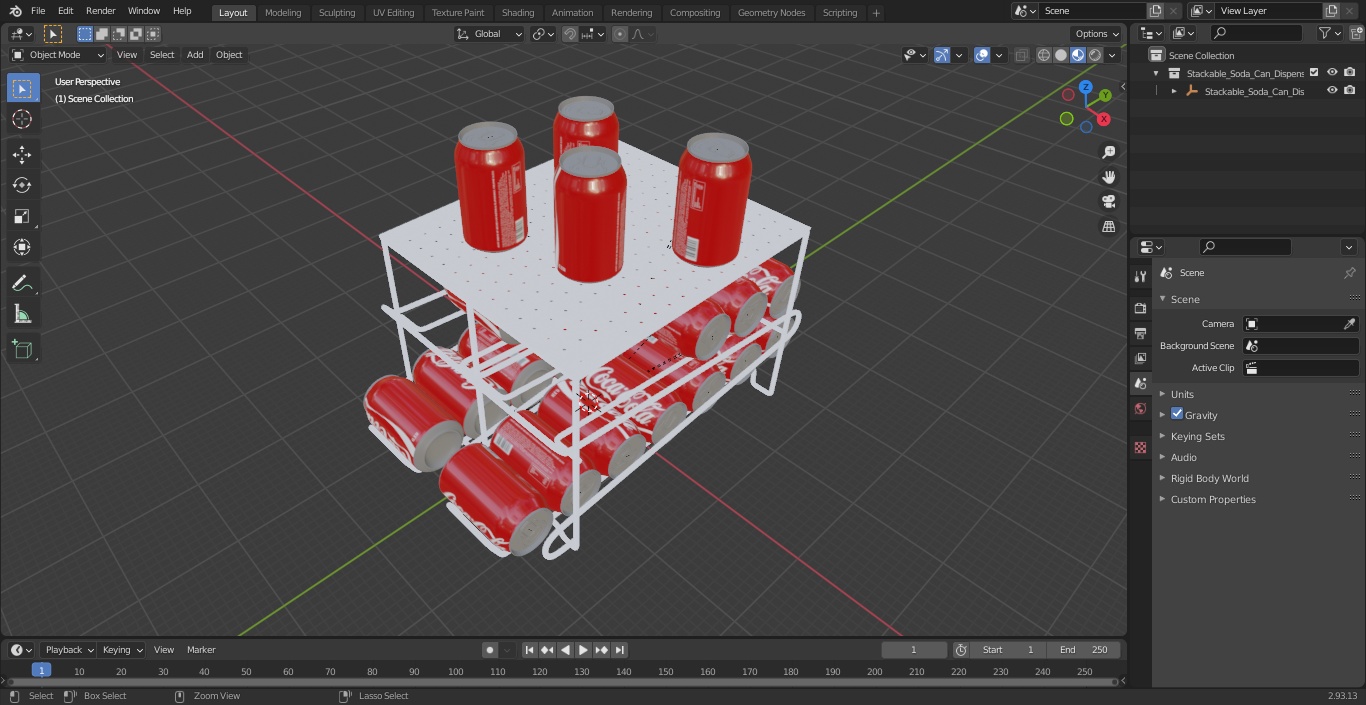Screen dimensions: 1366x705
Task: Select the Cursor tool in viewport toolbar
Action: point(22,119)
